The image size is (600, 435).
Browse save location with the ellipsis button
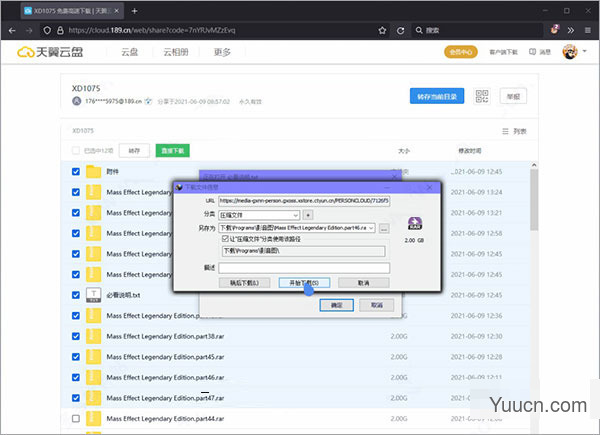[384, 228]
